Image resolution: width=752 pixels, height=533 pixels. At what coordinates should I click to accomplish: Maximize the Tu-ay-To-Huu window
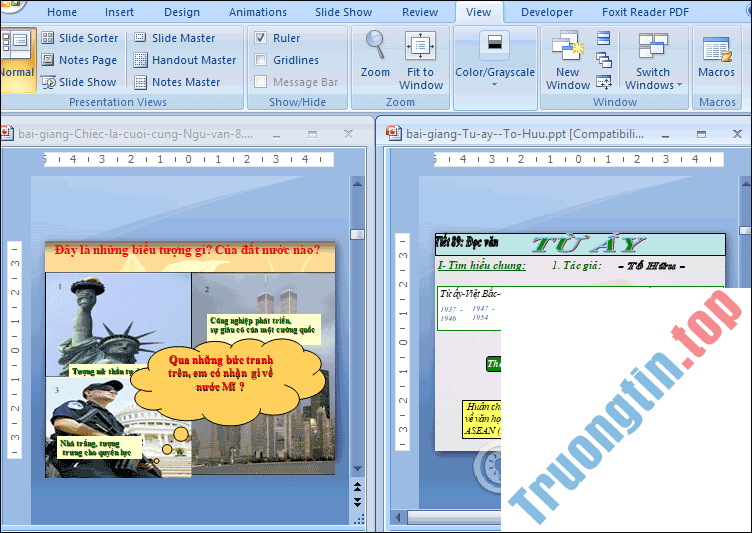pyautogui.click(x=701, y=135)
